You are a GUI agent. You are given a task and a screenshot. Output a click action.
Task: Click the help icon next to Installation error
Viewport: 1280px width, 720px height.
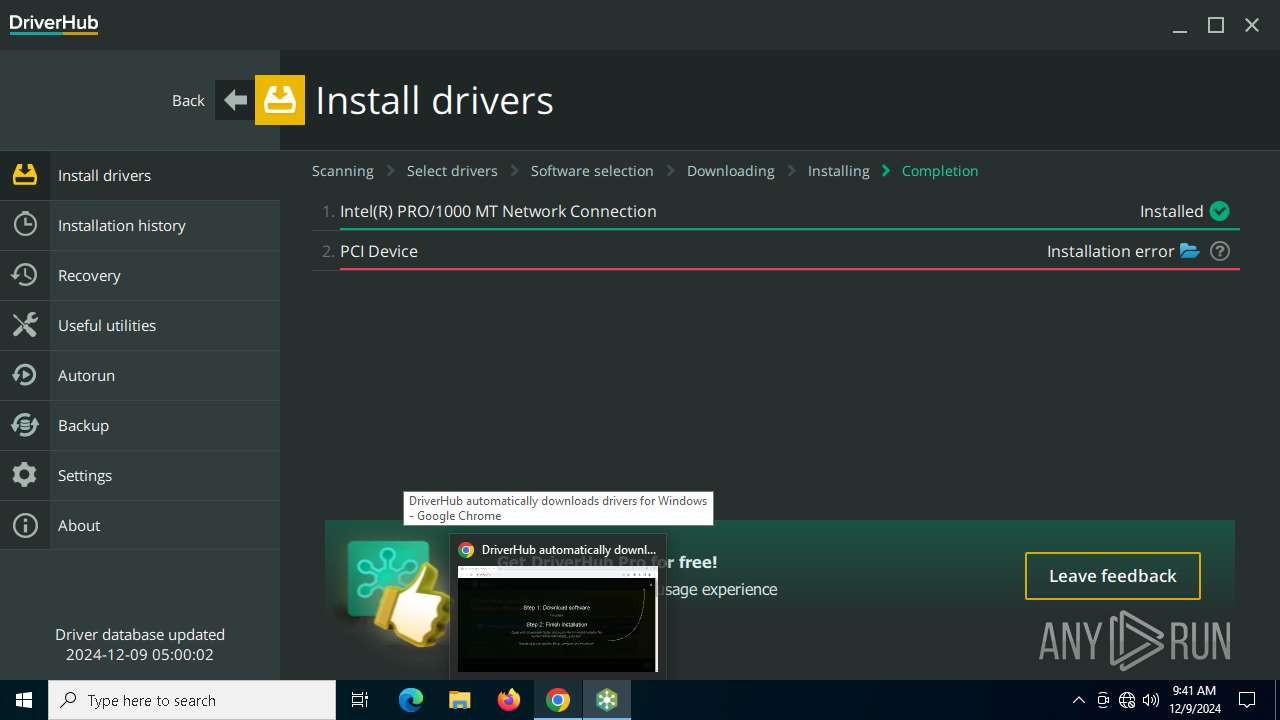tap(1220, 251)
